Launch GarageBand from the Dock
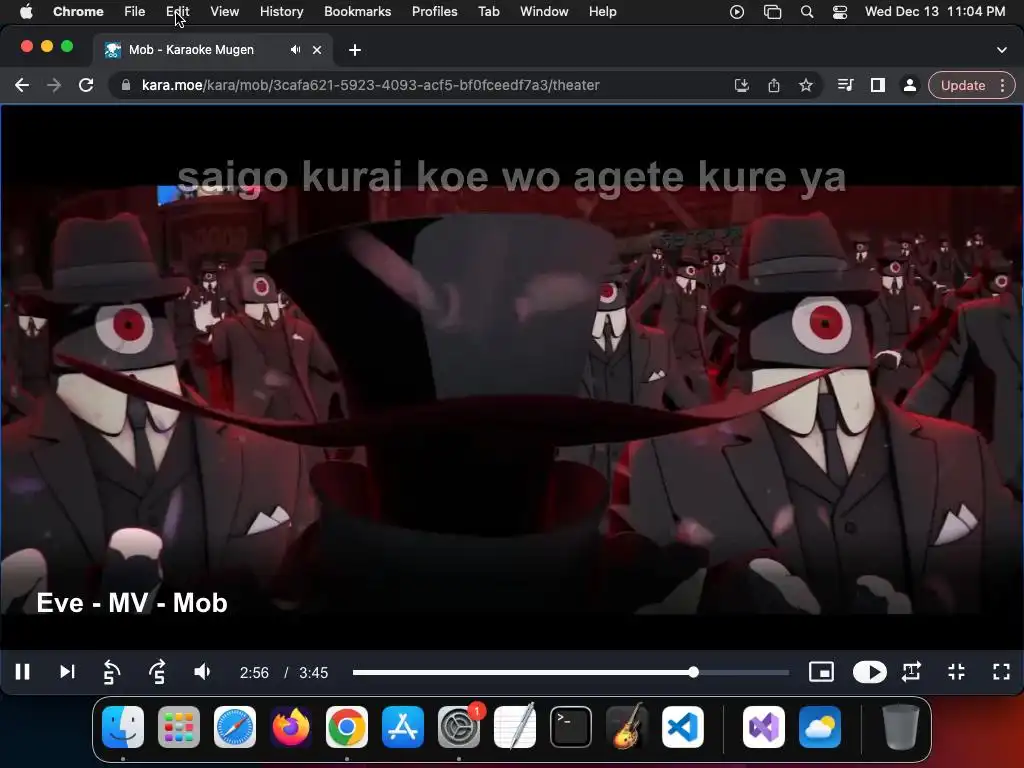This screenshot has height=768, width=1024. pyautogui.click(x=627, y=727)
